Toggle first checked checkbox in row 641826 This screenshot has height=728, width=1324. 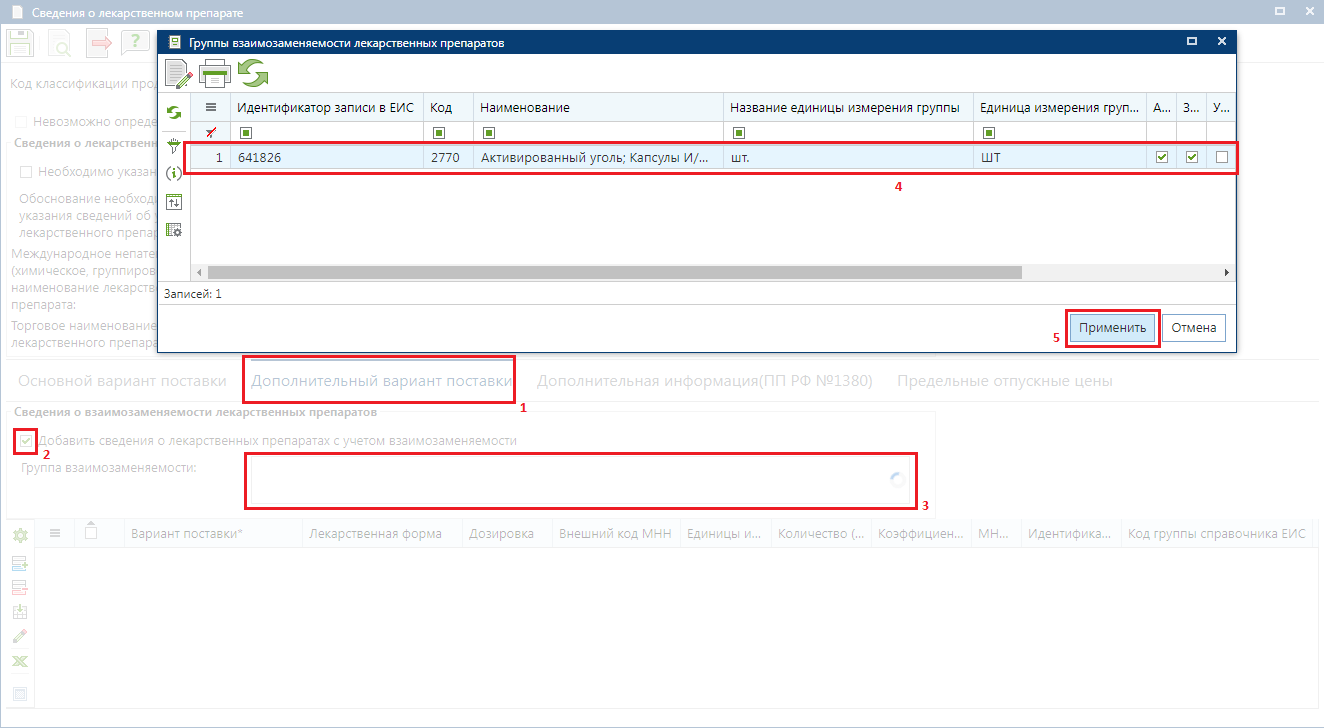click(x=1161, y=157)
